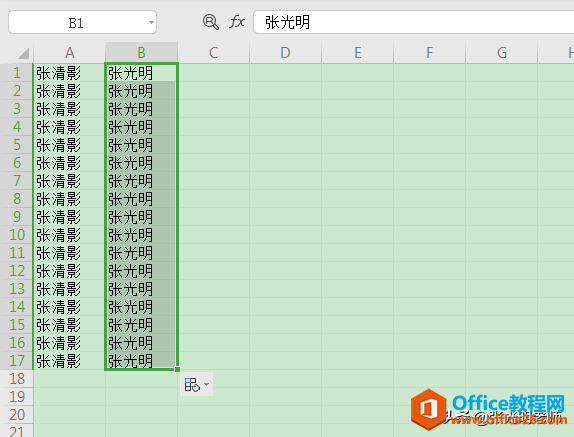
Task: Select column E header
Action: click(x=357, y=53)
